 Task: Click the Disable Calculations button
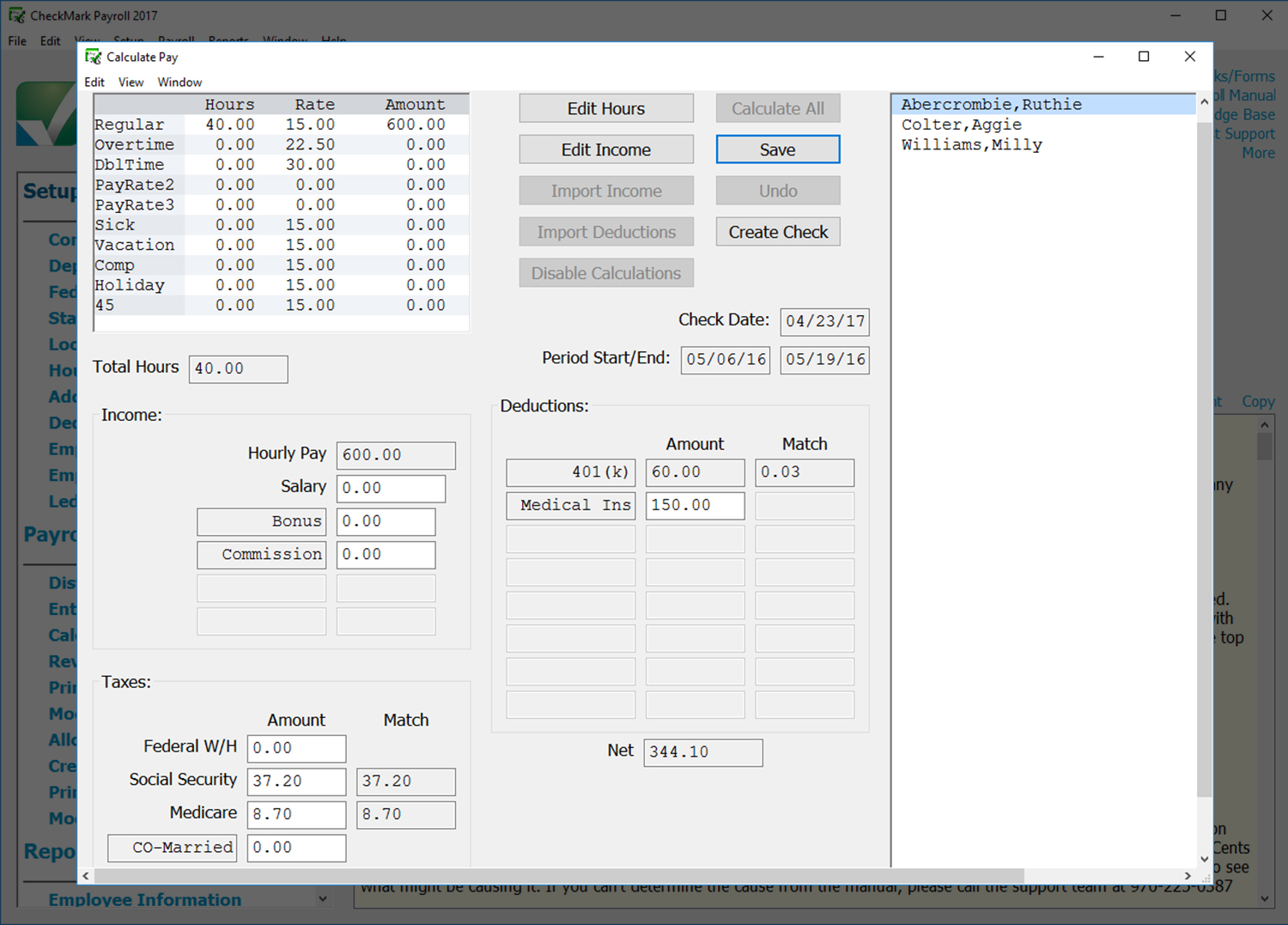[606, 273]
